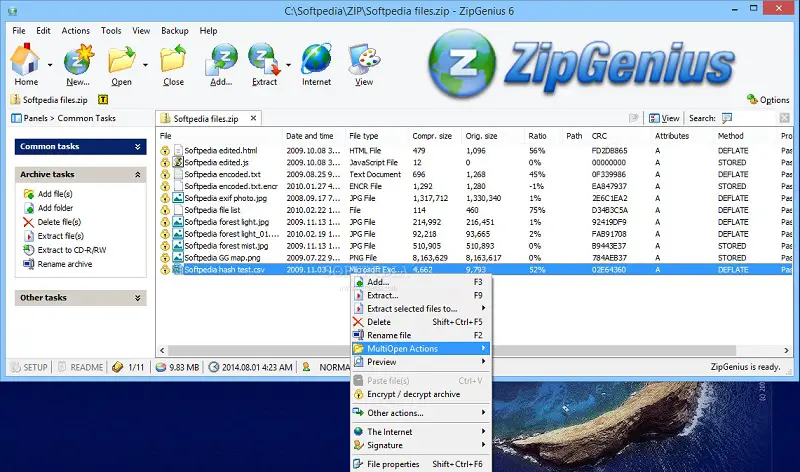
Task: Open the Actions menu
Action: click(x=76, y=31)
